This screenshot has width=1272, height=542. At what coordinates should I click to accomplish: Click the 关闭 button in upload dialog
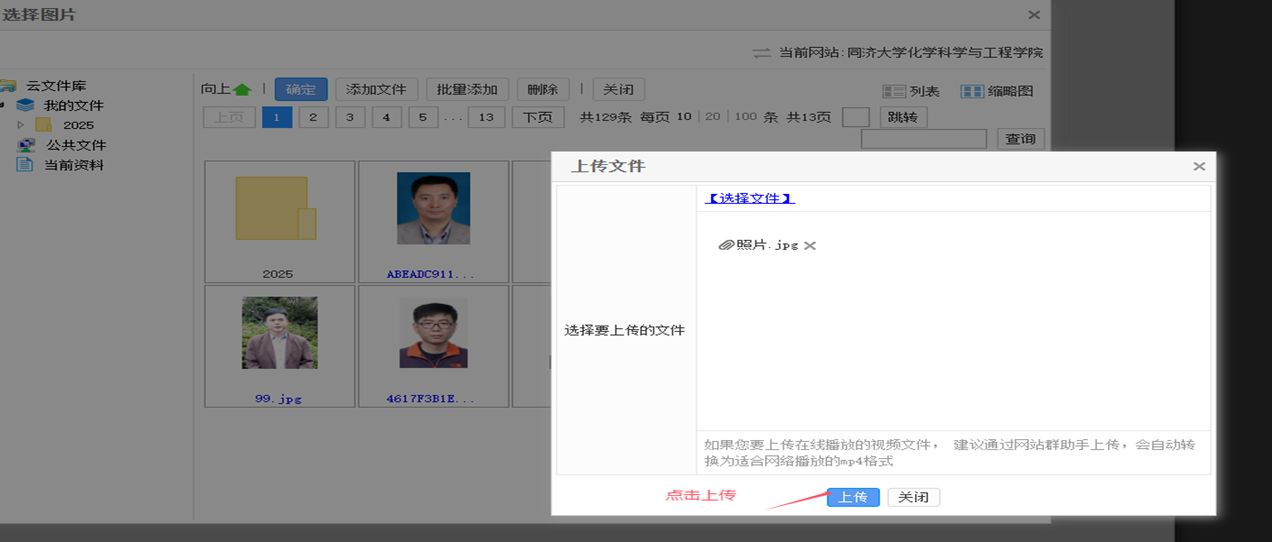(x=913, y=497)
